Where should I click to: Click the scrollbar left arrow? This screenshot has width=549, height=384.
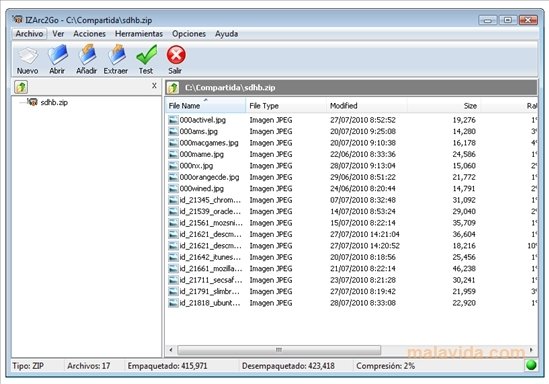[171, 350]
